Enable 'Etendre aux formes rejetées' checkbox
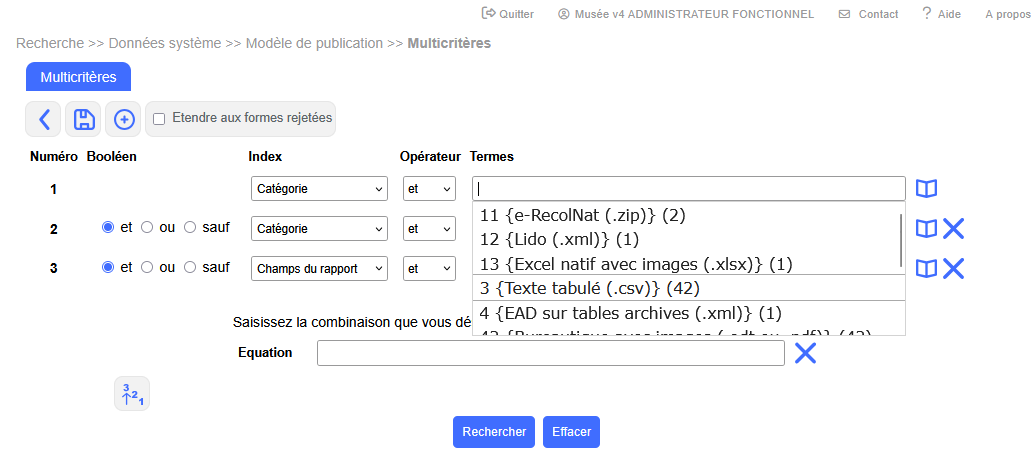This screenshot has height=454, width=1035. click(159, 119)
